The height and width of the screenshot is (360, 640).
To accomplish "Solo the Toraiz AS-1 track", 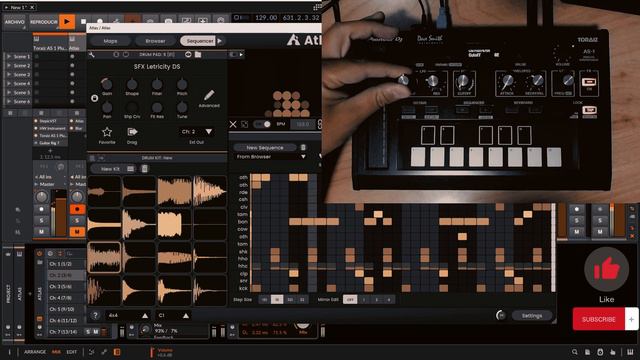I will coord(41,221).
